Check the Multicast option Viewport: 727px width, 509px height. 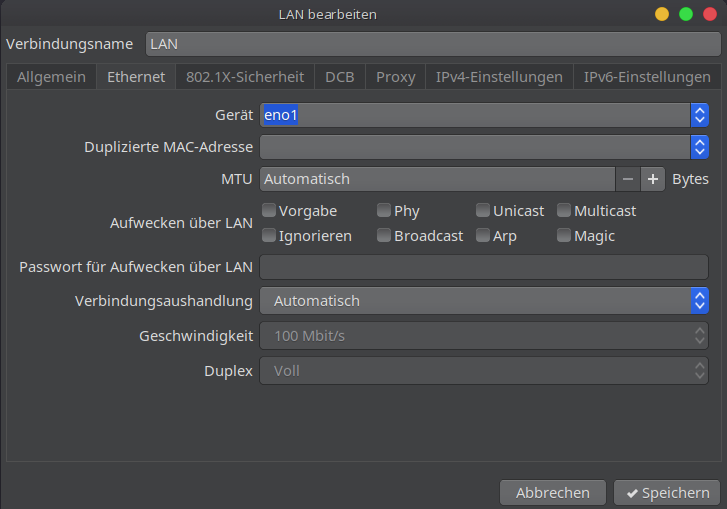coord(564,211)
